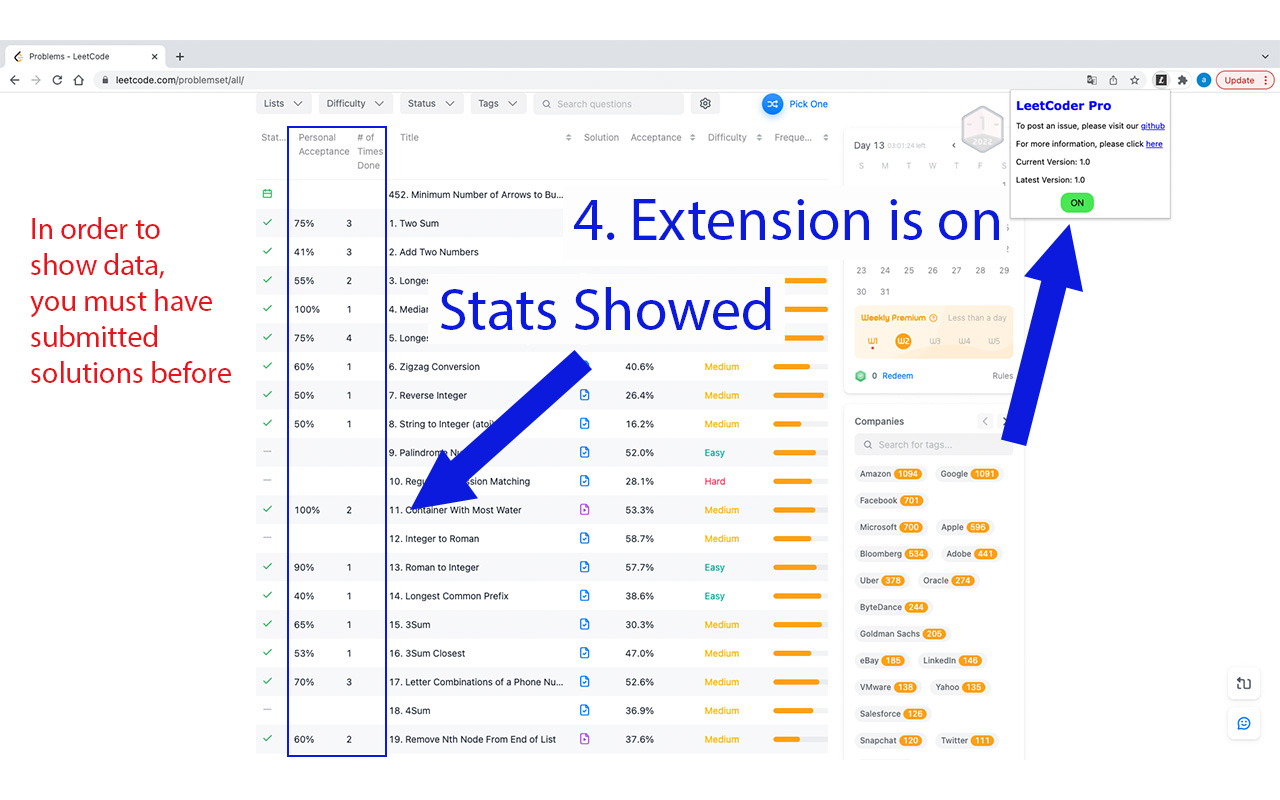This screenshot has height=800, width=1280.
Task: Open solution icon for 15. 3Sum
Action: (585, 625)
